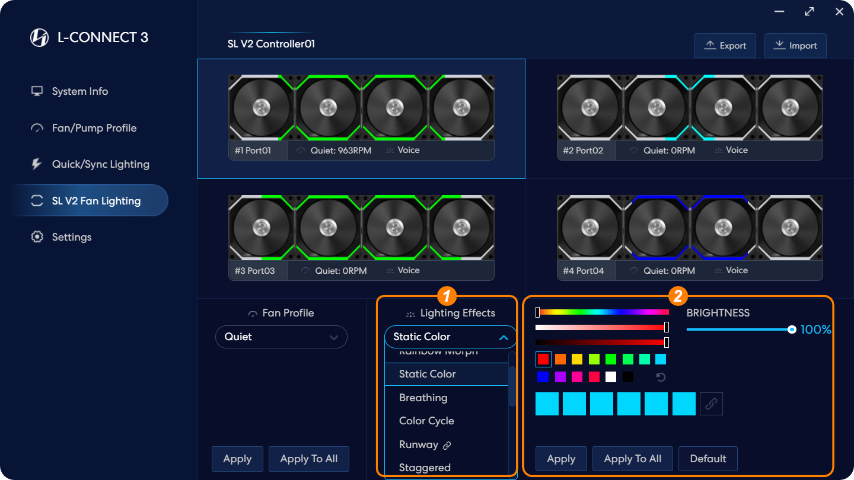The image size is (854, 480).
Task: Click the Quick/Sync Lighting bolt icon
Action: [x=37, y=164]
